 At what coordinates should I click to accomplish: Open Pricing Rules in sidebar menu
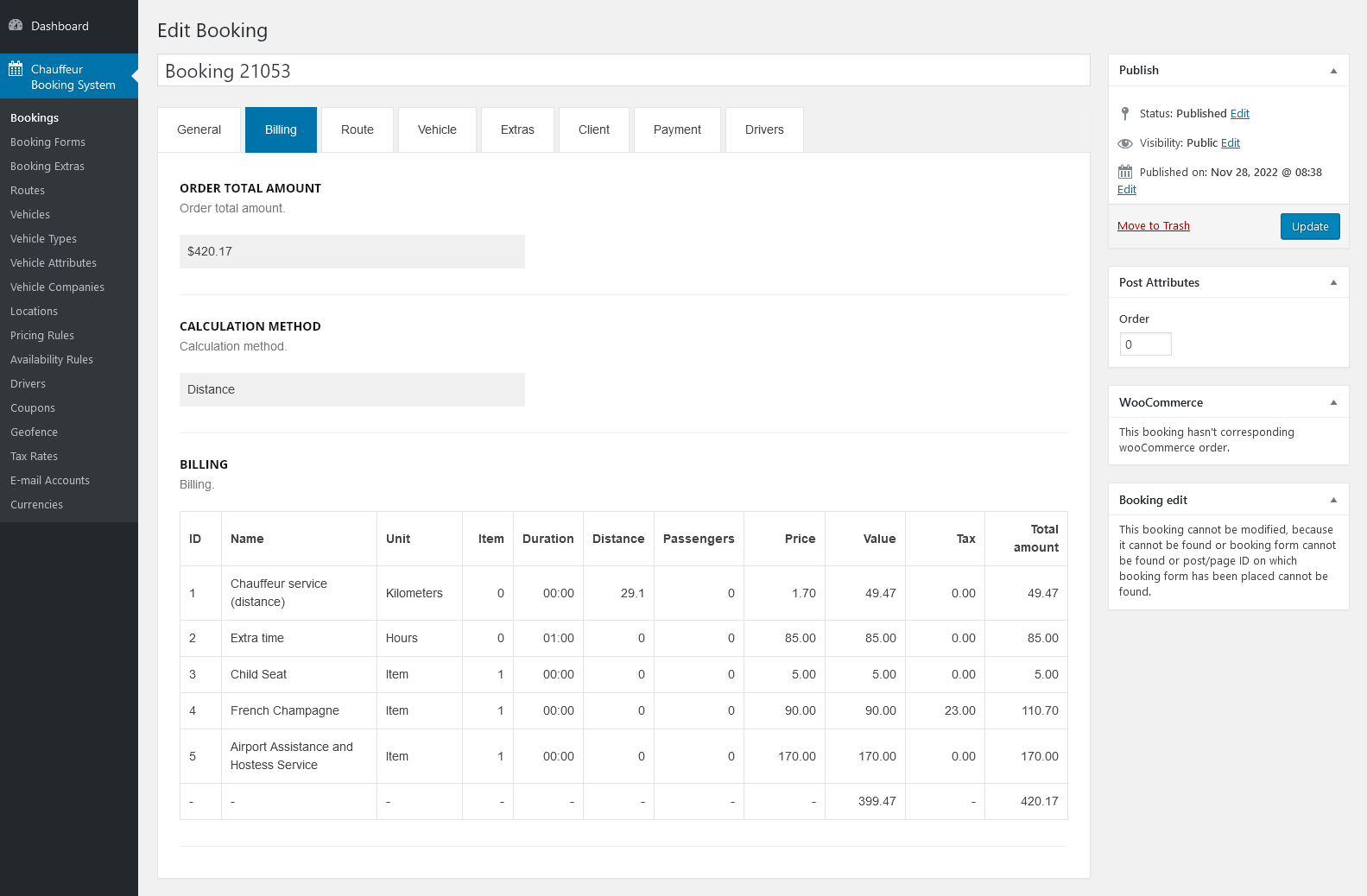pyautogui.click(x=42, y=336)
